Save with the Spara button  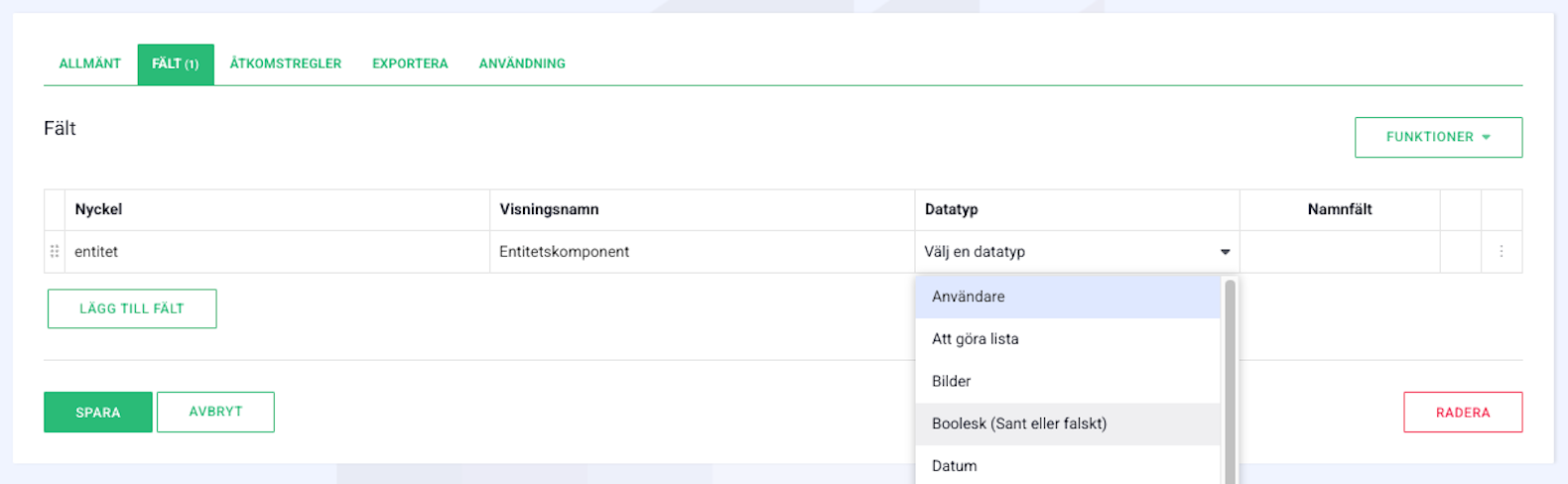point(98,413)
